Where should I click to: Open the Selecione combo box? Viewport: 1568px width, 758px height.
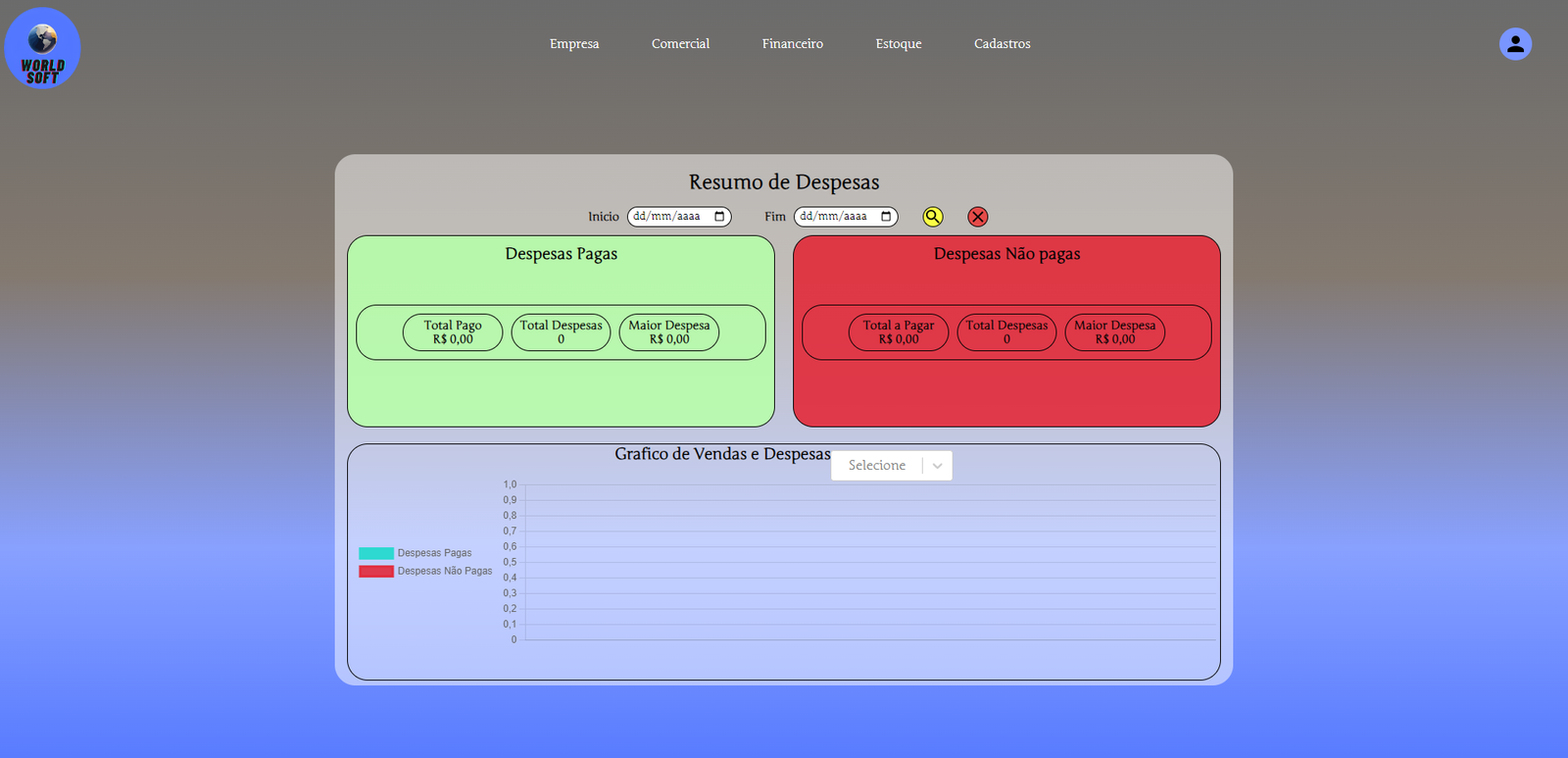[877, 466]
